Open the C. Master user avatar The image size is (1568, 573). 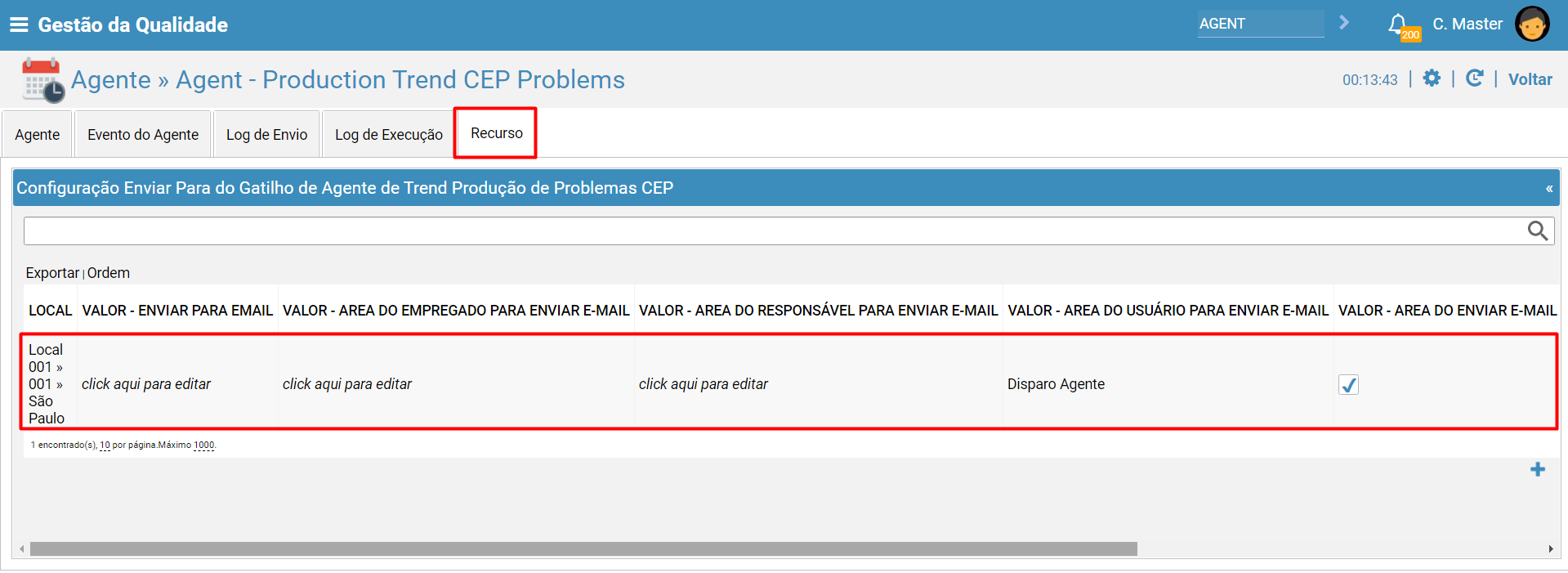tap(1532, 24)
